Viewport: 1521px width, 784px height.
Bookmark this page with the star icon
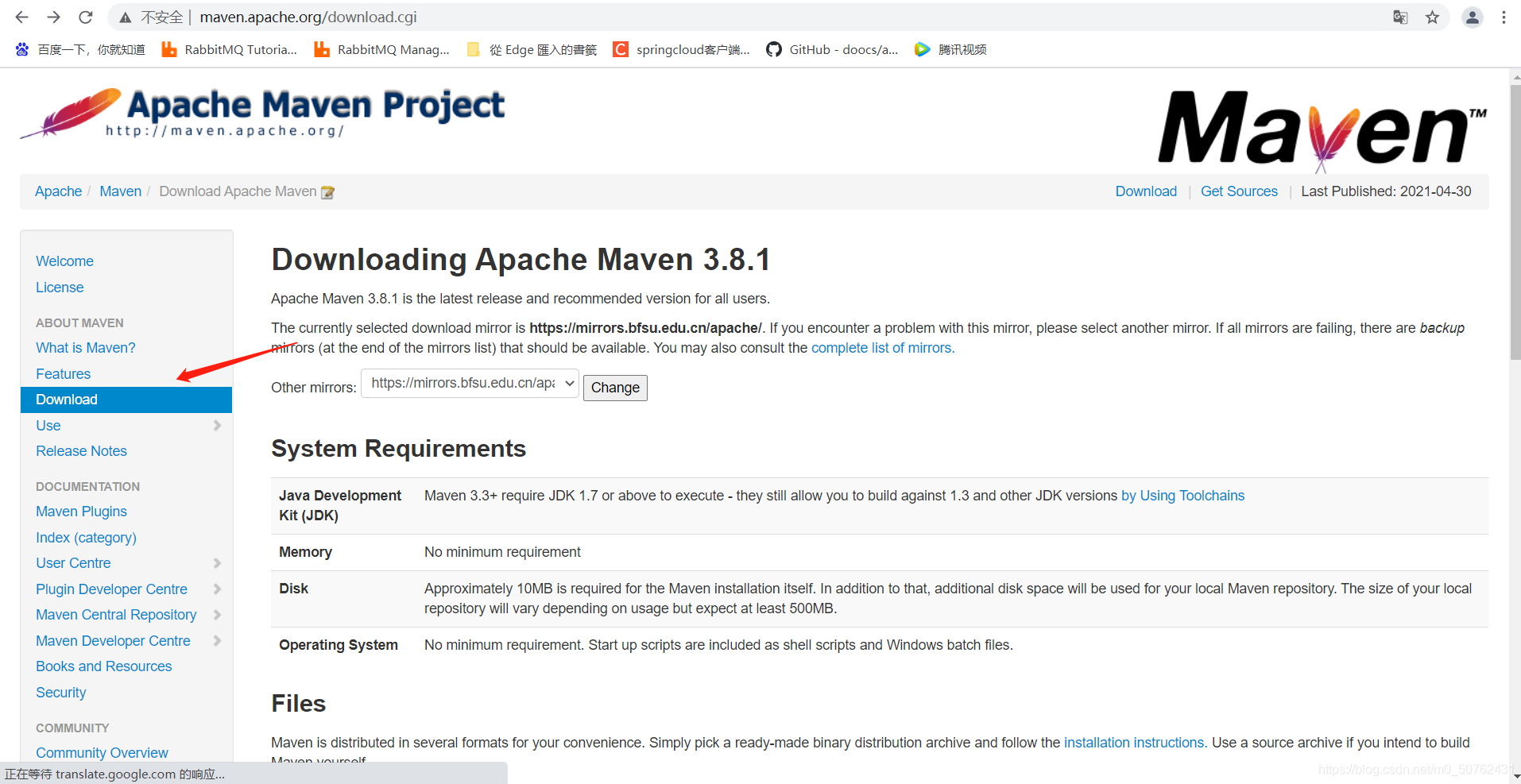coord(1432,17)
